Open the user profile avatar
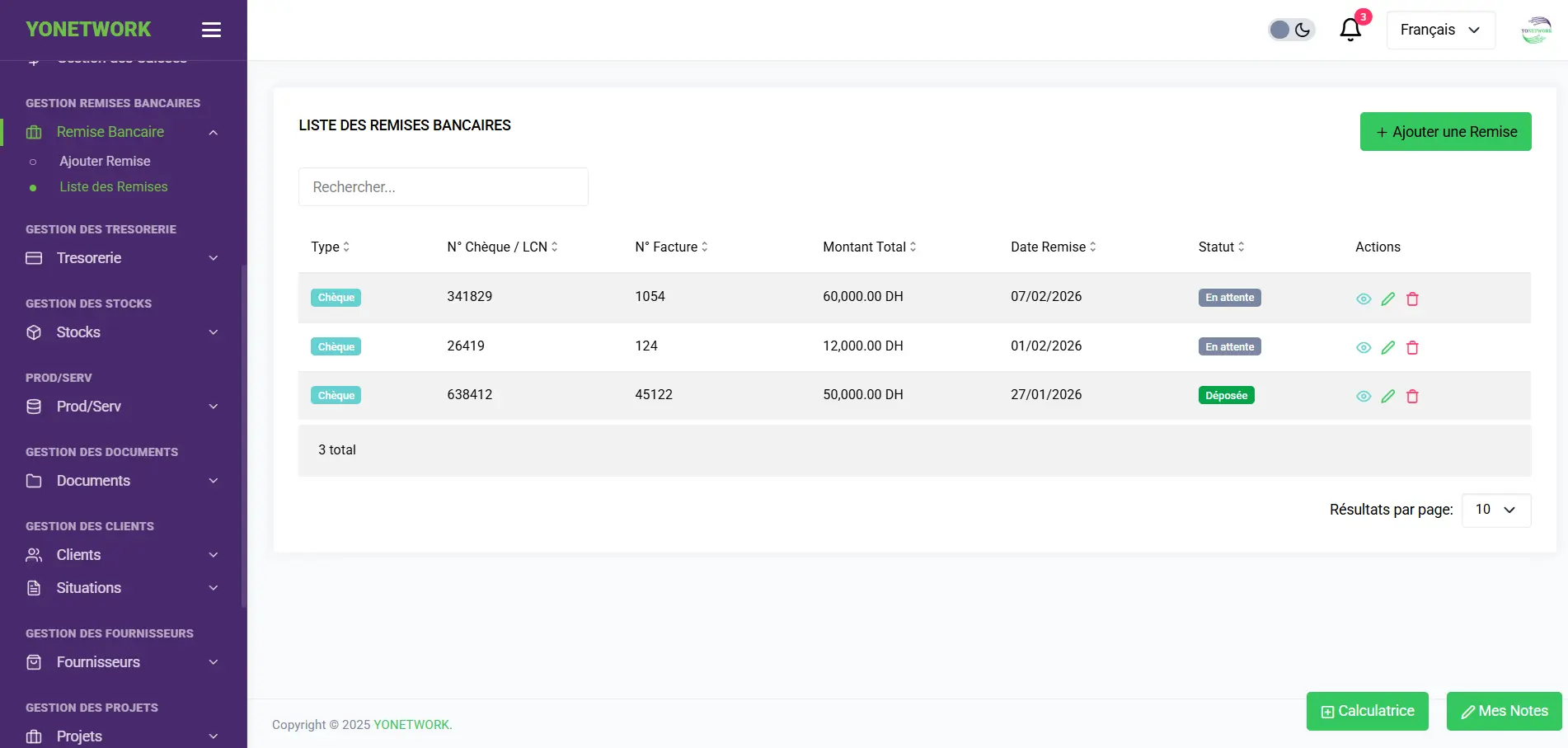 click(x=1535, y=31)
